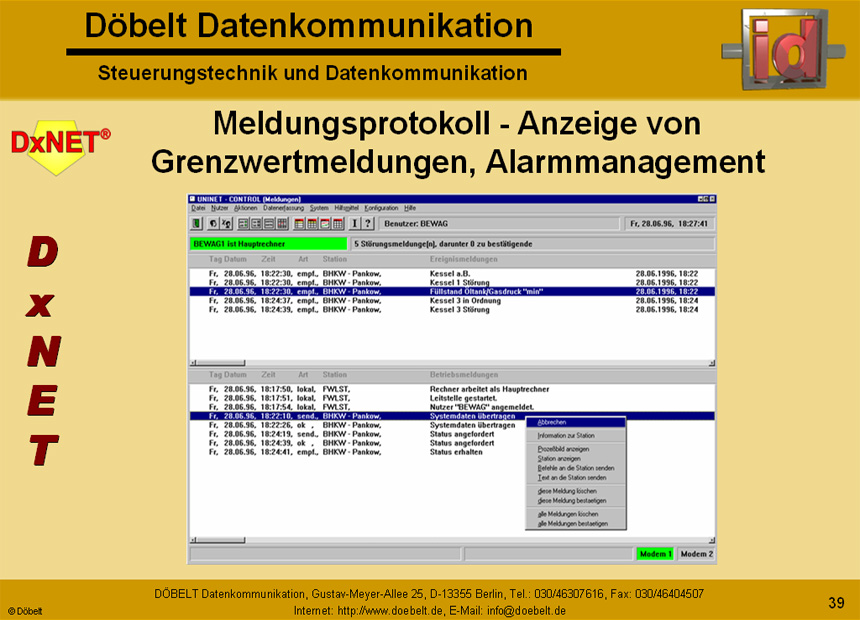Select the 'Leitstelle gestartet.' message row
The width and height of the screenshot is (860, 620).
click(452, 398)
